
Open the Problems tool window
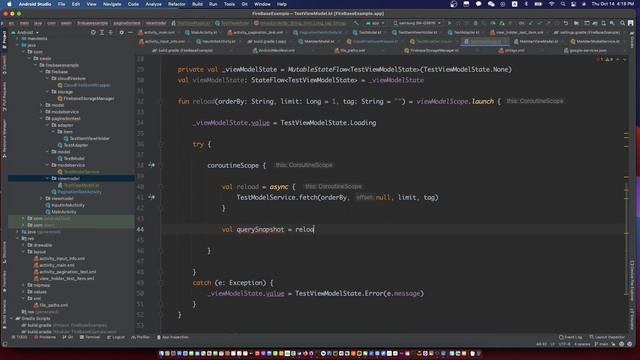[x=45, y=337]
